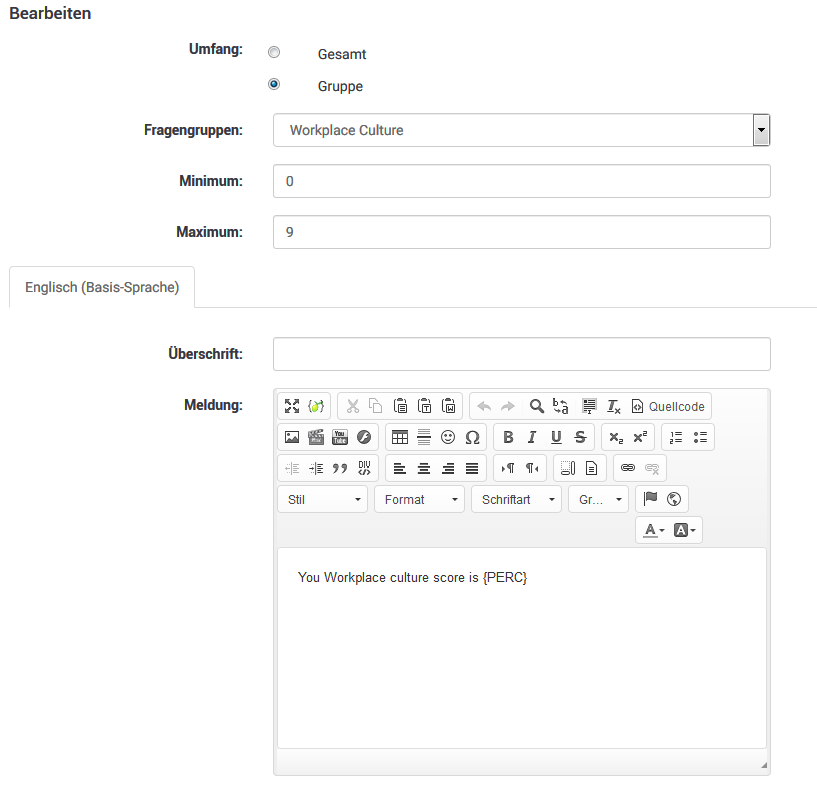Remove the hyperlink with Unlink icon
The image size is (817, 793).
click(652, 468)
